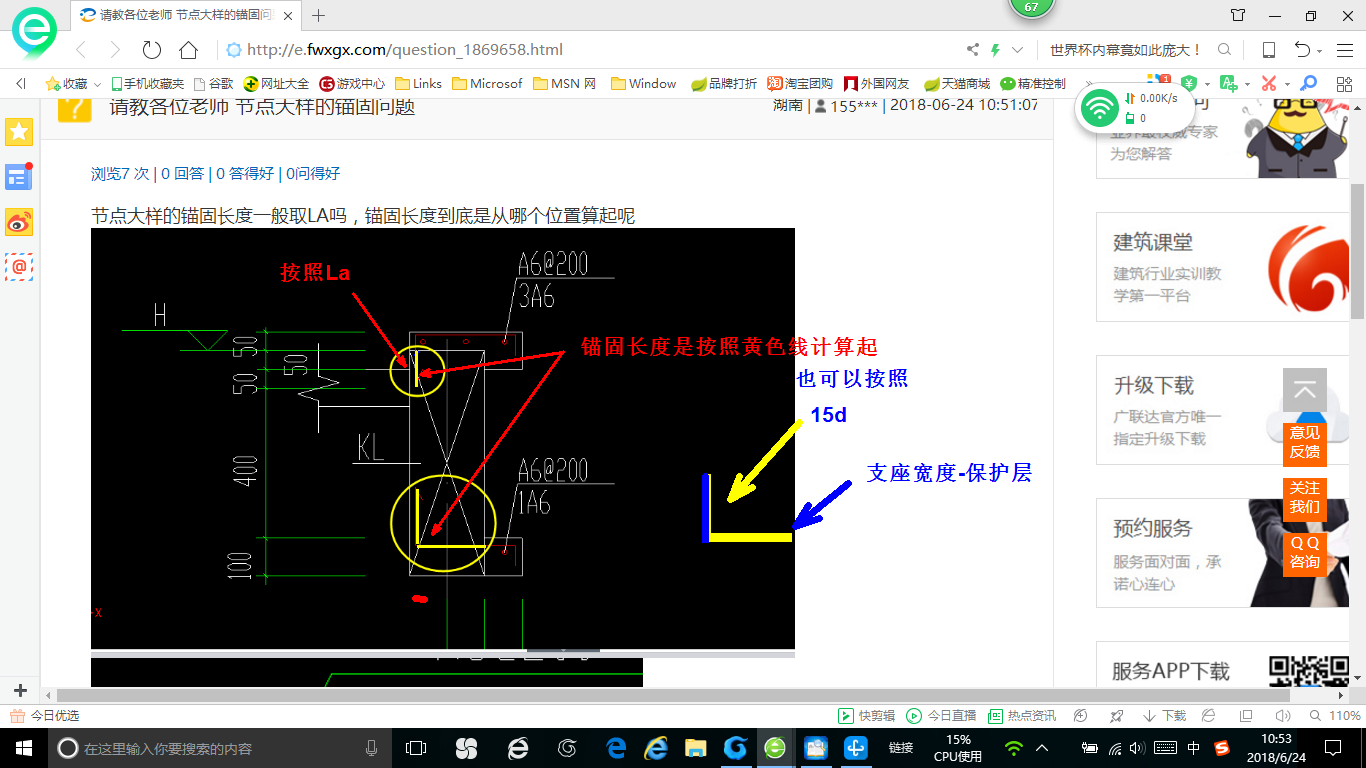Click 今日优选 in status bar
Viewport: 1366px width, 768px height.
coord(45,716)
